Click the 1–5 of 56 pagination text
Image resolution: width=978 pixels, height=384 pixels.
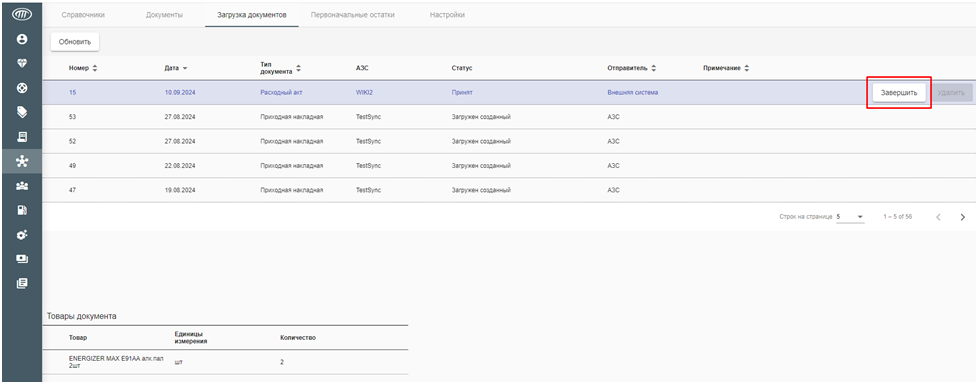click(x=898, y=217)
